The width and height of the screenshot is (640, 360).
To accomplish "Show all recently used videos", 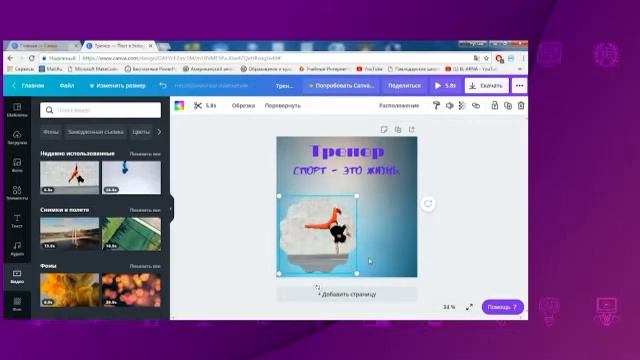I will (x=145, y=154).
